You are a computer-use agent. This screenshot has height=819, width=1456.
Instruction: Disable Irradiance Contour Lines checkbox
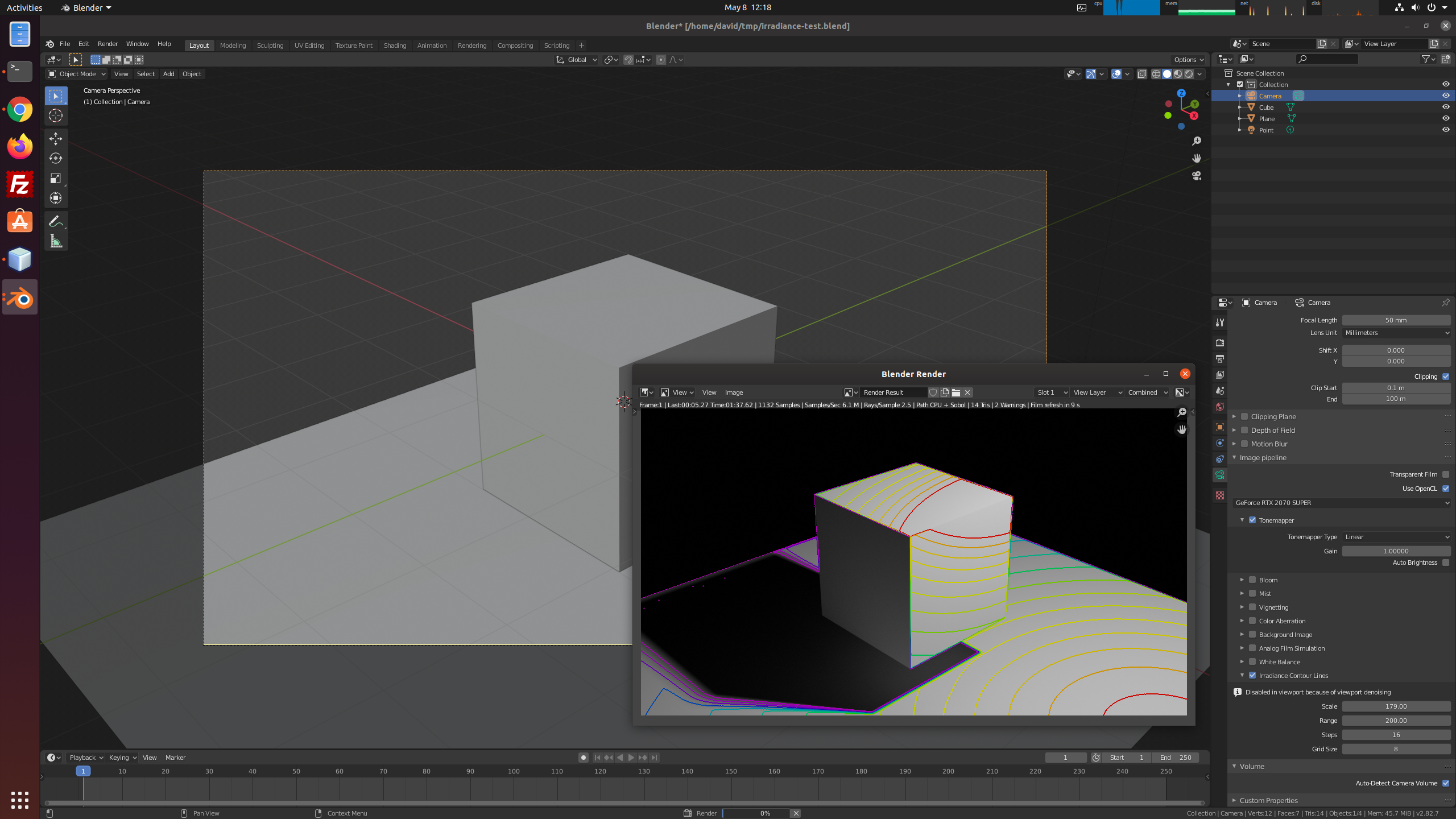(x=1252, y=675)
